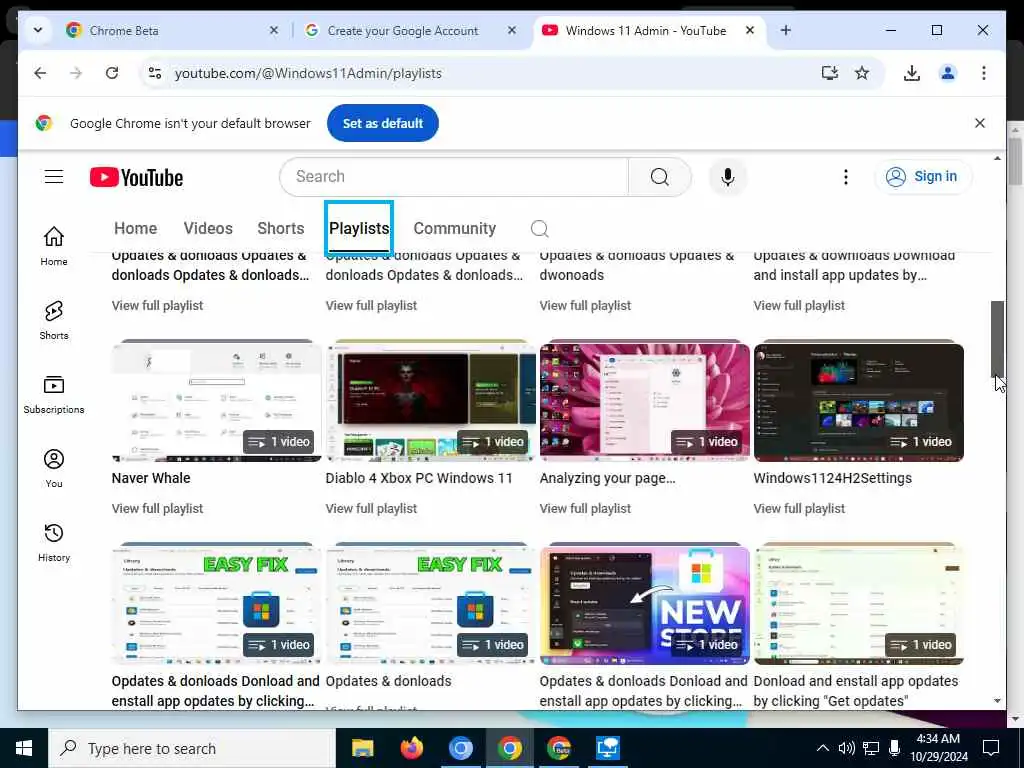The width and height of the screenshot is (1024, 768).
Task: Open History in the sidebar
Action: click(54, 543)
